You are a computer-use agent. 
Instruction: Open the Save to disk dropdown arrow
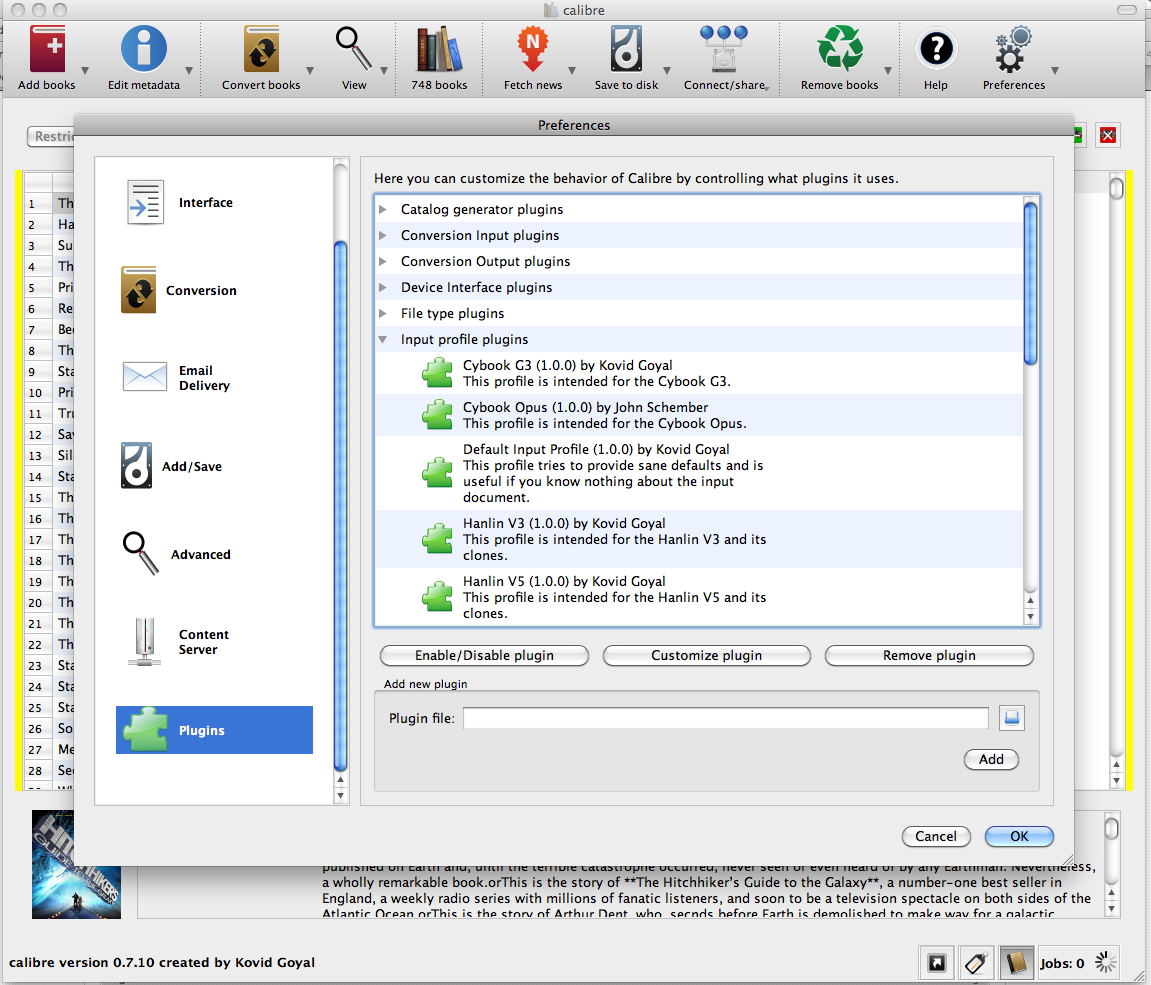coord(667,70)
